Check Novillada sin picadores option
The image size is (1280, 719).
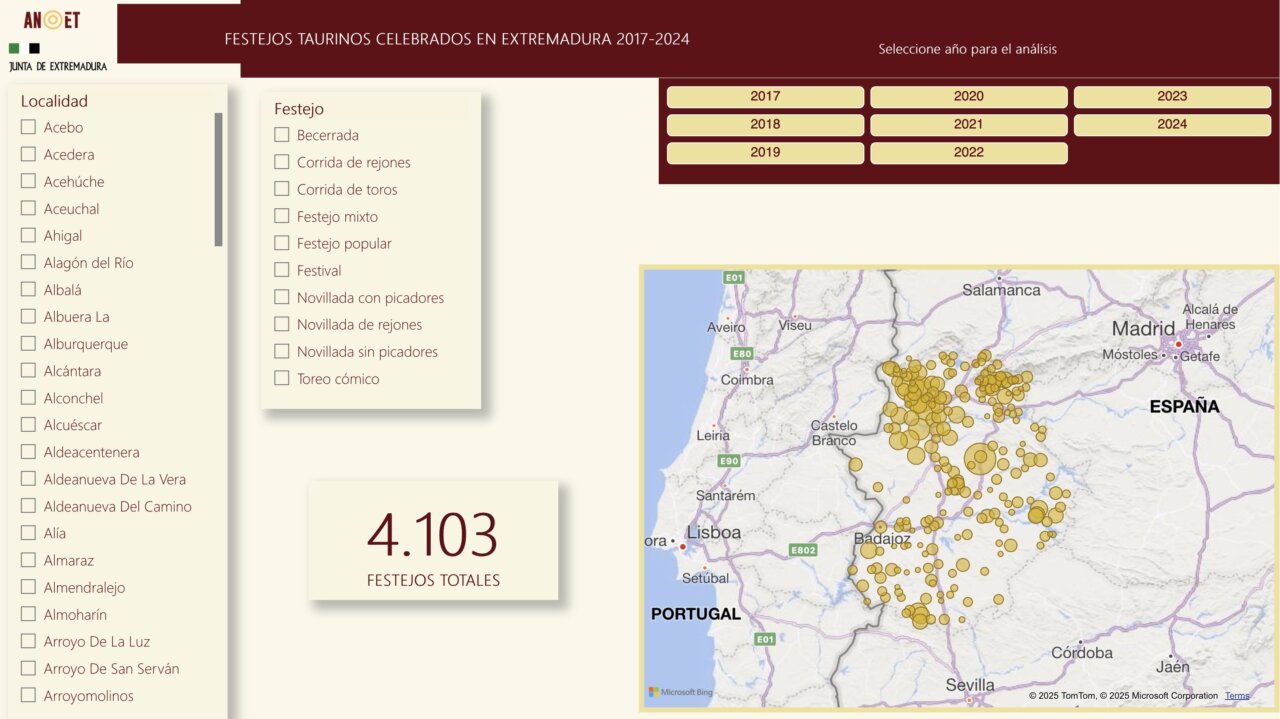coord(282,351)
